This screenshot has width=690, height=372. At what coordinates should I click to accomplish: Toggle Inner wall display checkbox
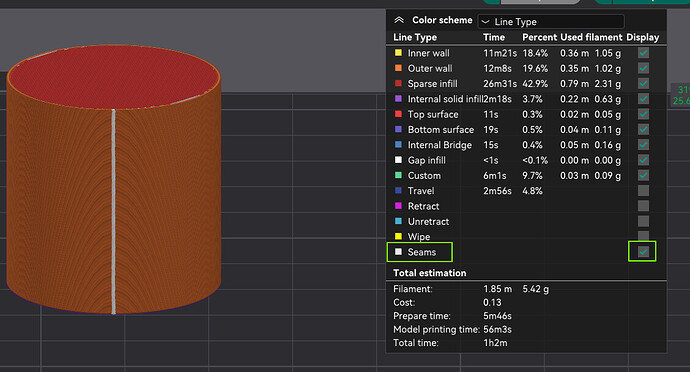coord(643,53)
